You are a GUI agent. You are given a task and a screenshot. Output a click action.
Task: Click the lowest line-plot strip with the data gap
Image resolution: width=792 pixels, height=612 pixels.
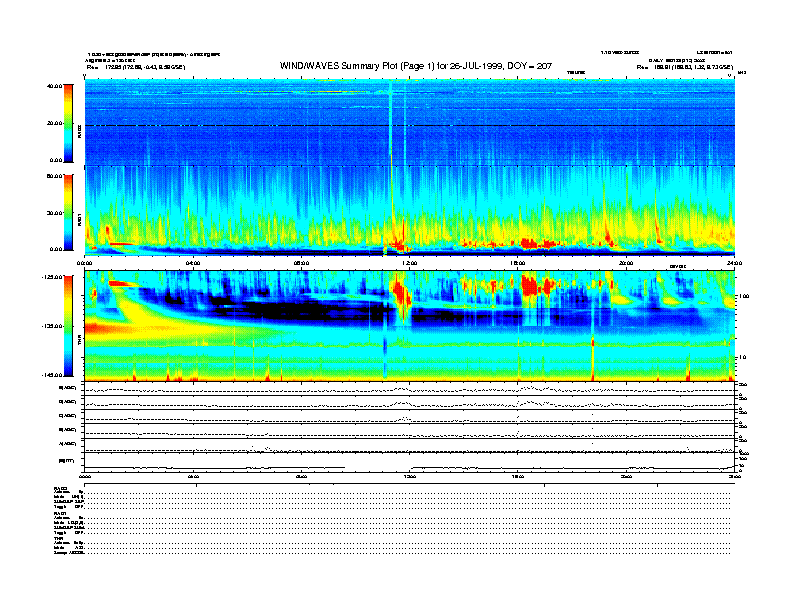409,463
